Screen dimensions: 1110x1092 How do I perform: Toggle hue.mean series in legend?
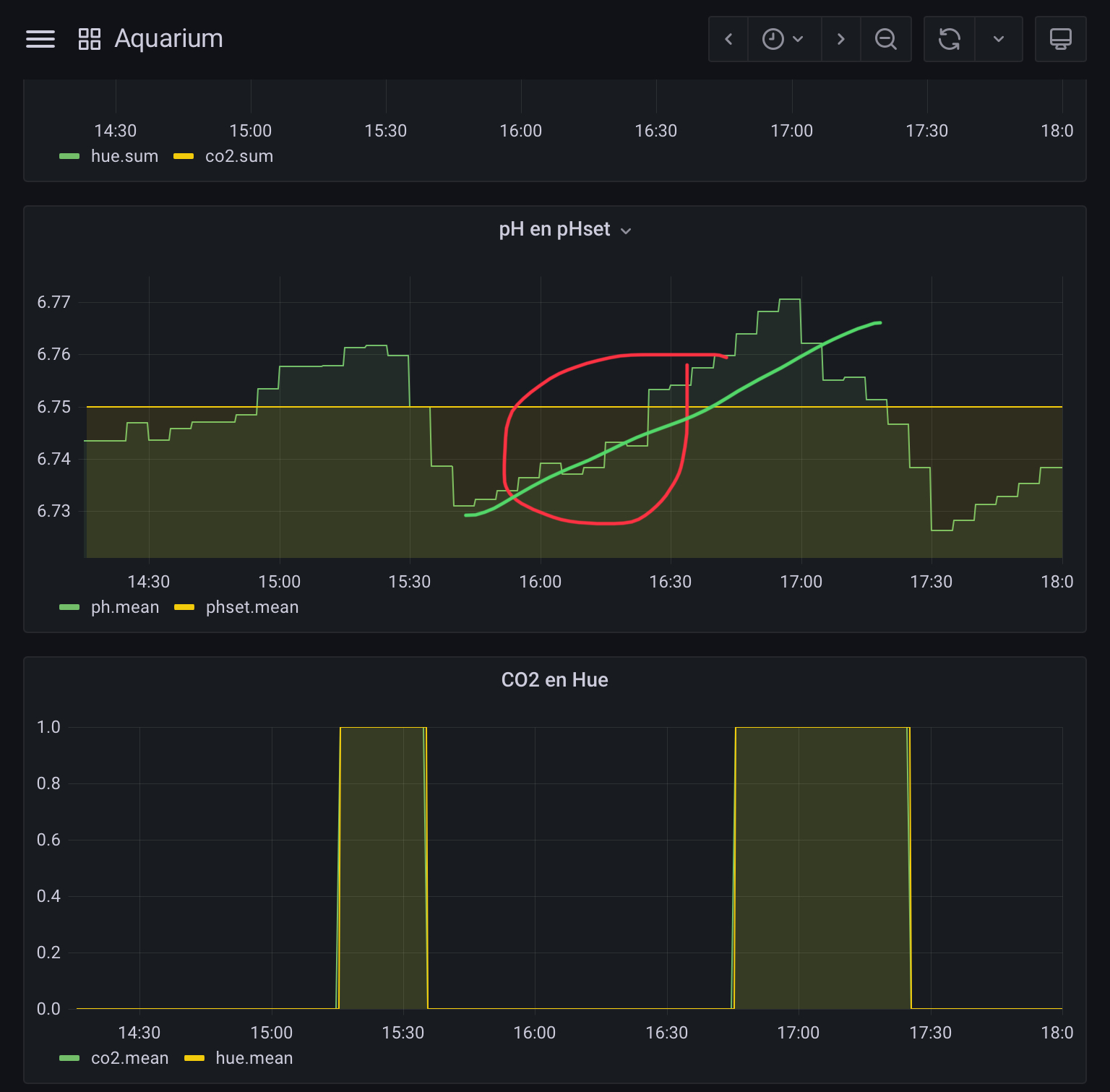coord(254,1058)
